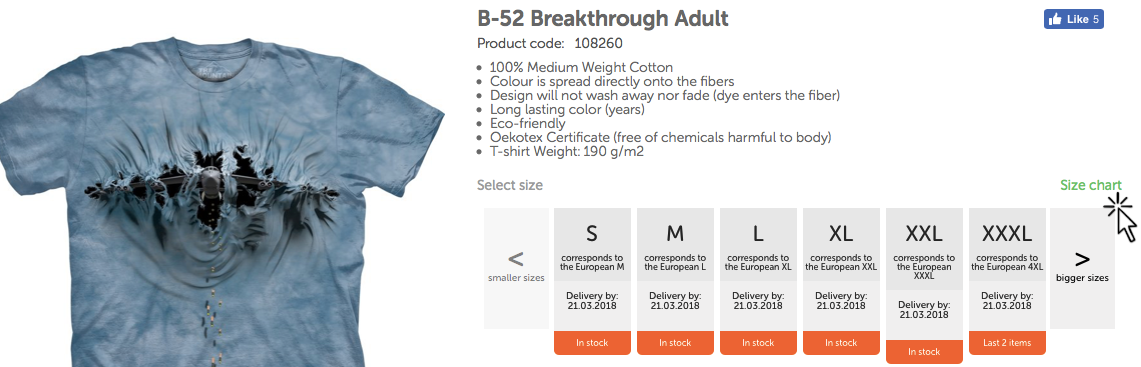Select size S tile
The width and height of the screenshot is (1141, 367).
pos(592,269)
